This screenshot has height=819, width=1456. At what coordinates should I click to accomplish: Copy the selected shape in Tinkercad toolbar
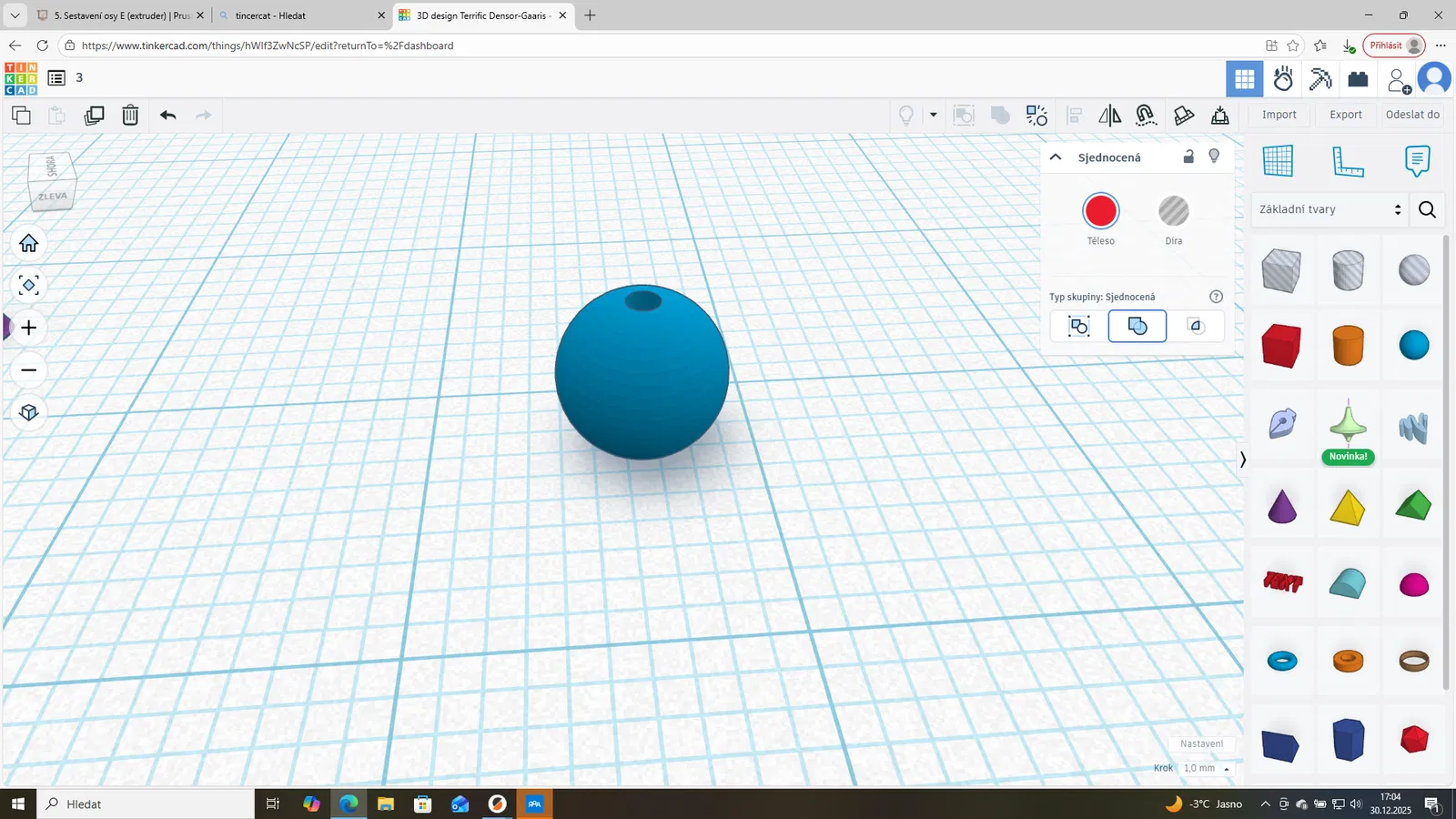point(21,115)
